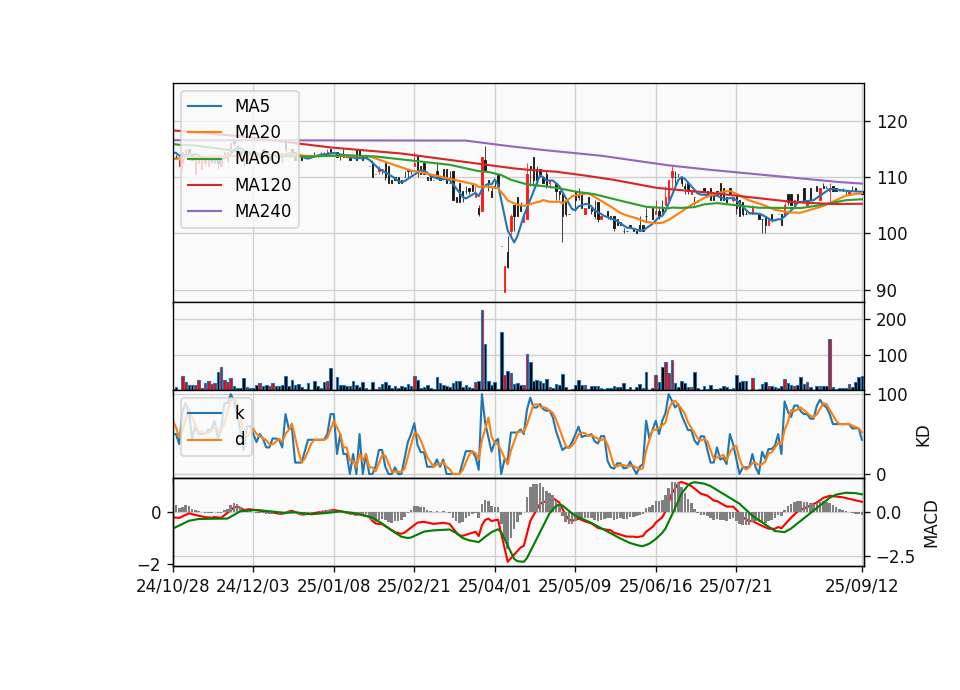Viewport: 960px width, 690px height.
Task: Click the MA60 legend label
Action: [x=258, y=158]
